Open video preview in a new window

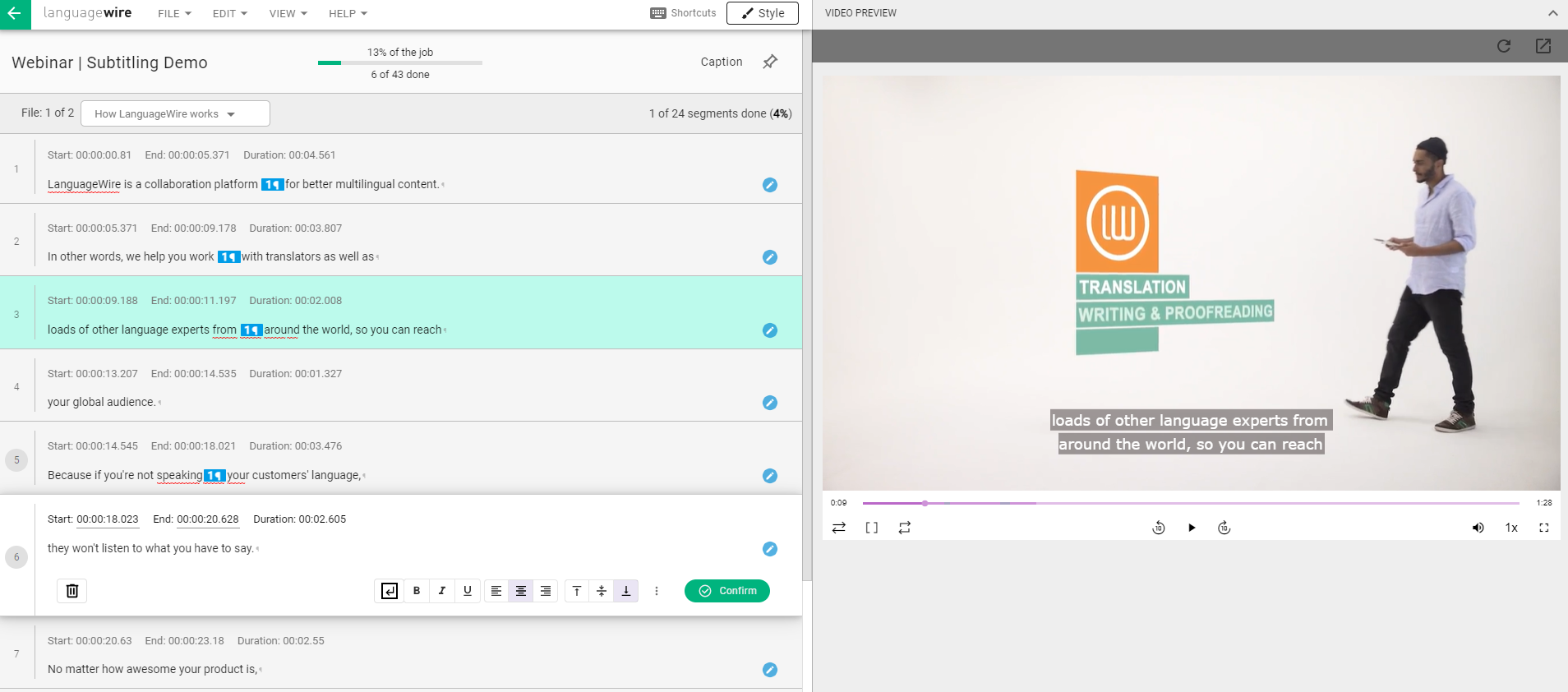click(x=1543, y=46)
